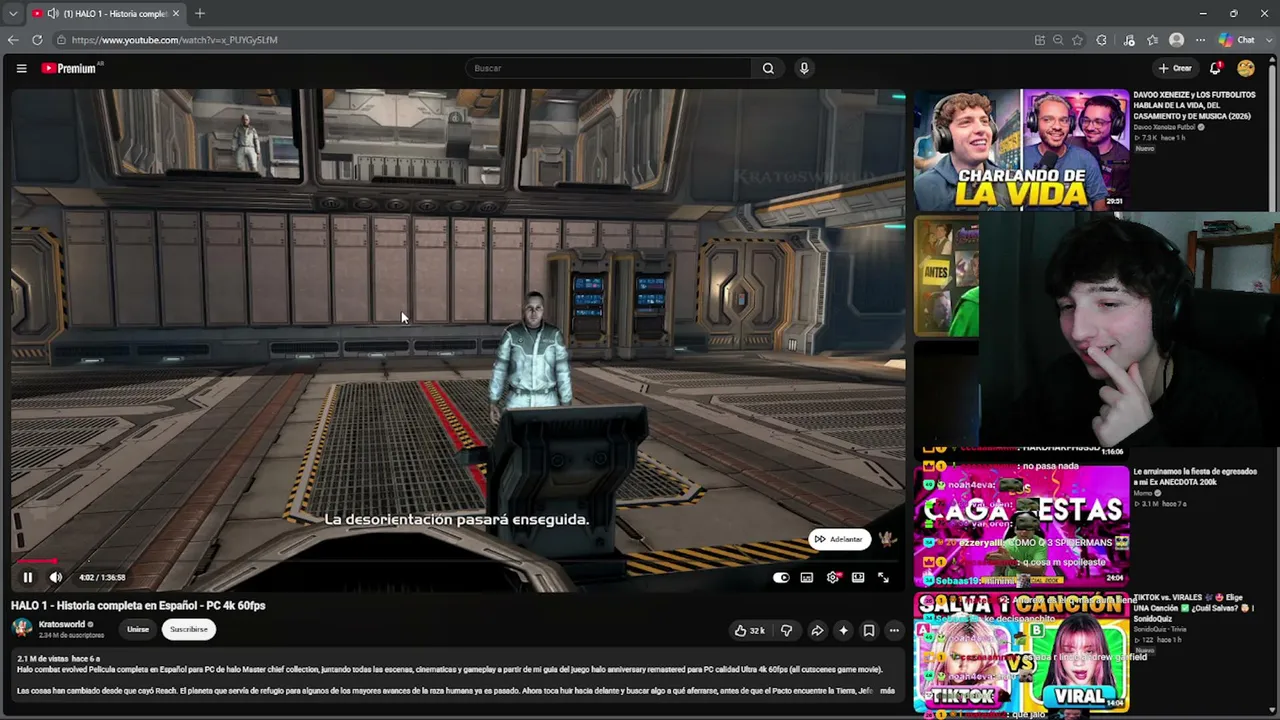Go back in the browser

click(x=13, y=40)
